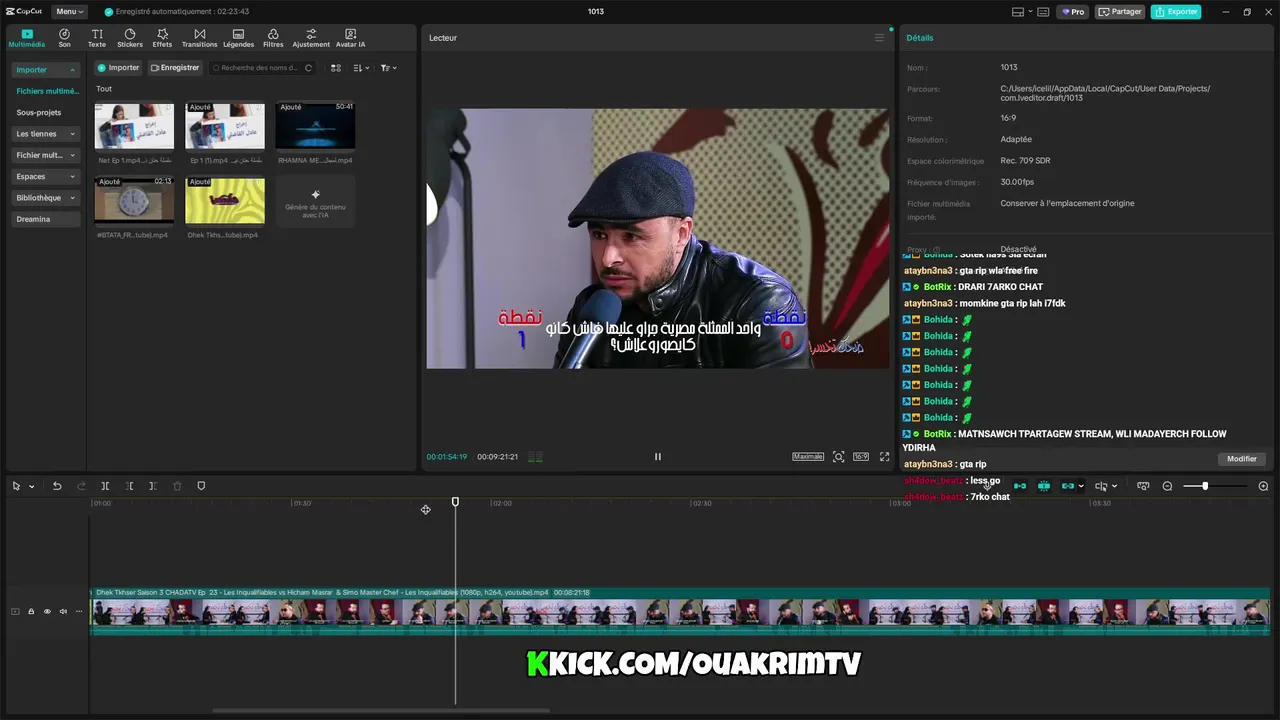
Task: Click the timeline fit-to-view icon
Action: click(x=1143, y=486)
